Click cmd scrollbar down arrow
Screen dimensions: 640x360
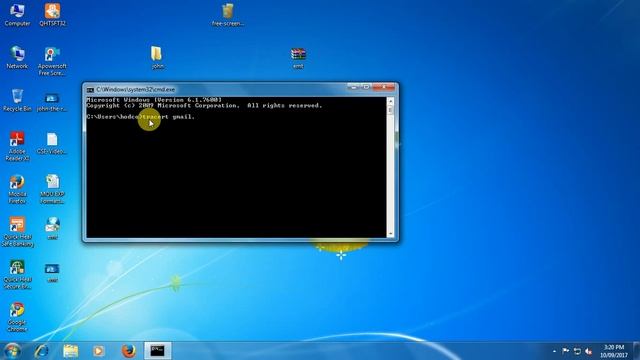[x=391, y=234]
